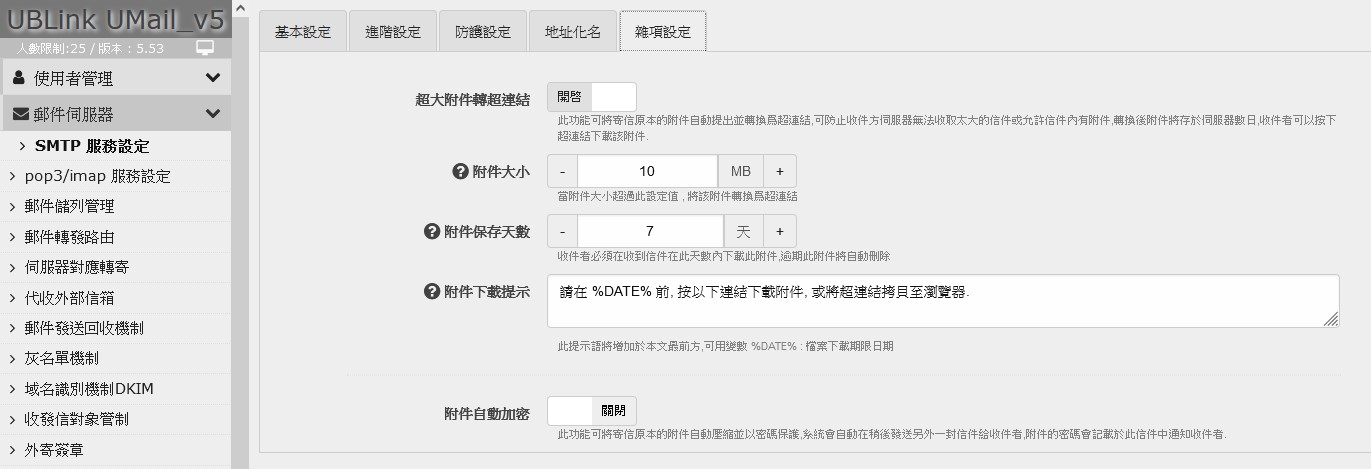Open the 地址化名 tab
The image size is (1371, 469).
[x=572, y=31]
